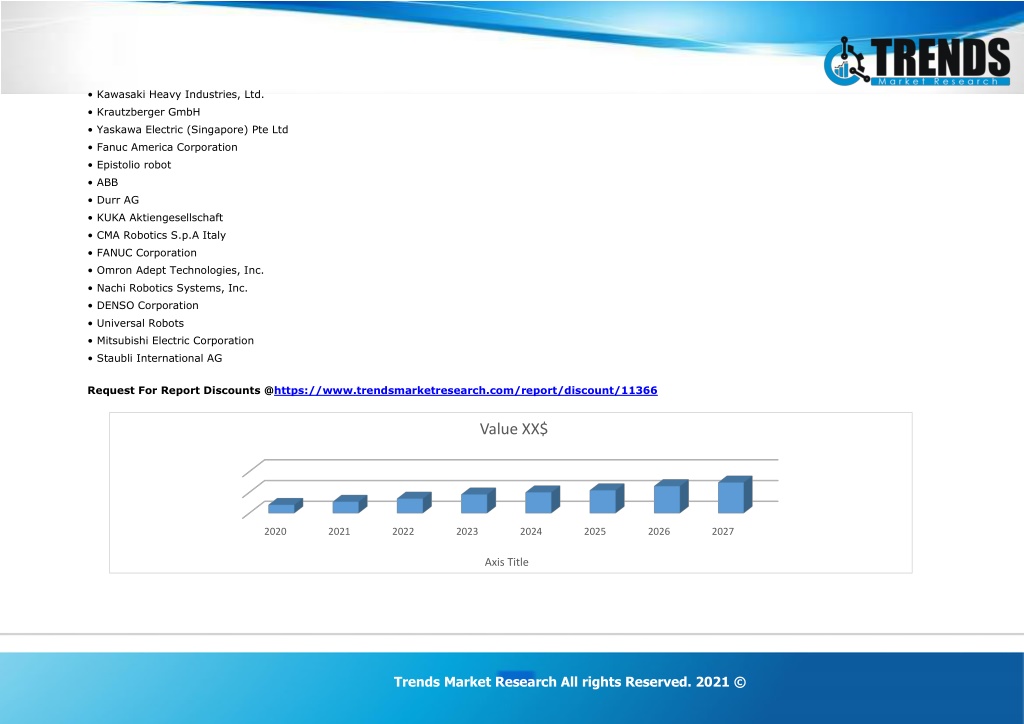Click the 'Axis Title' chart label
The width and height of the screenshot is (1024, 724).
coord(506,562)
